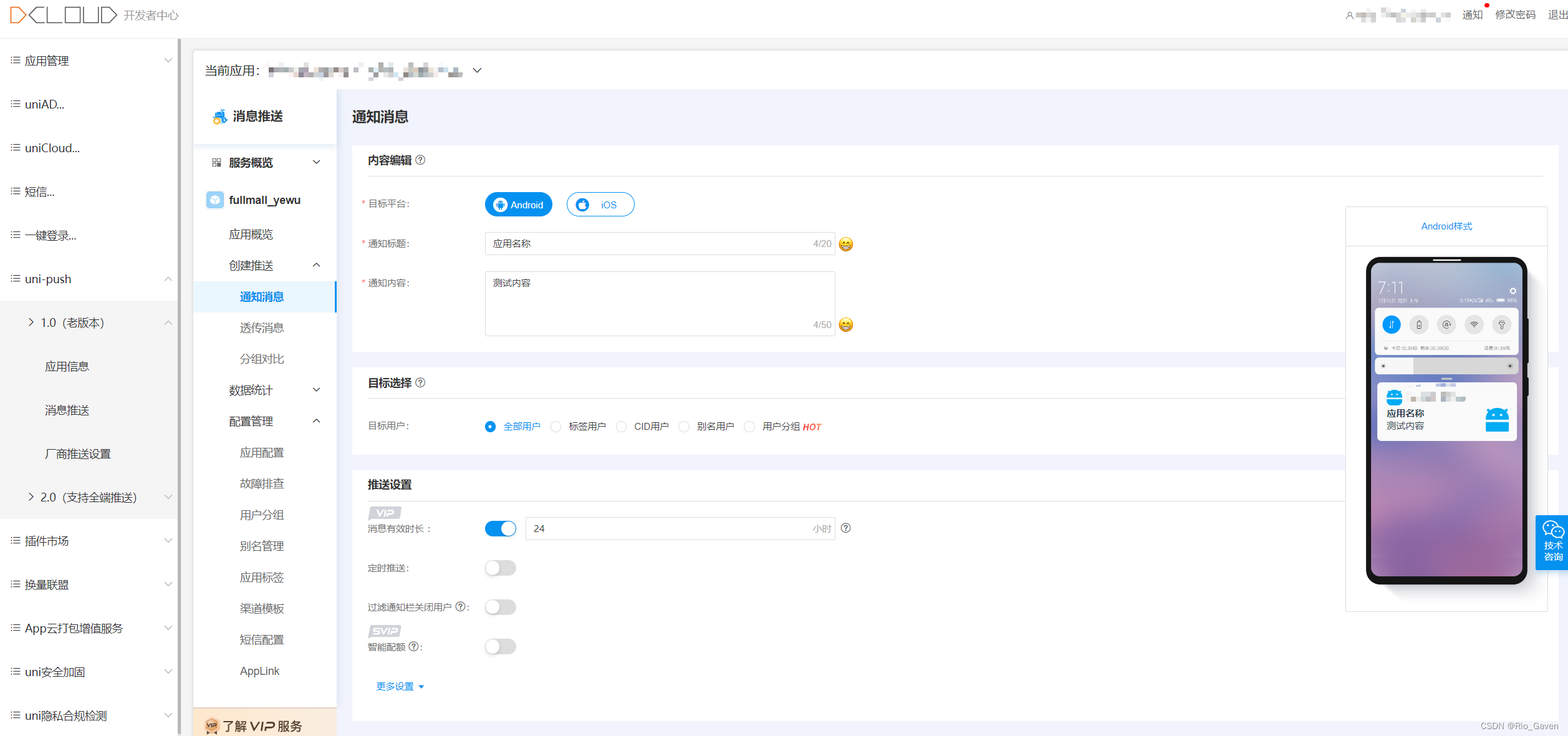Click help icon next to 过滤通知栏关闭用户
Image resolution: width=1568 pixels, height=736 pixels.
tap(460, 607)
